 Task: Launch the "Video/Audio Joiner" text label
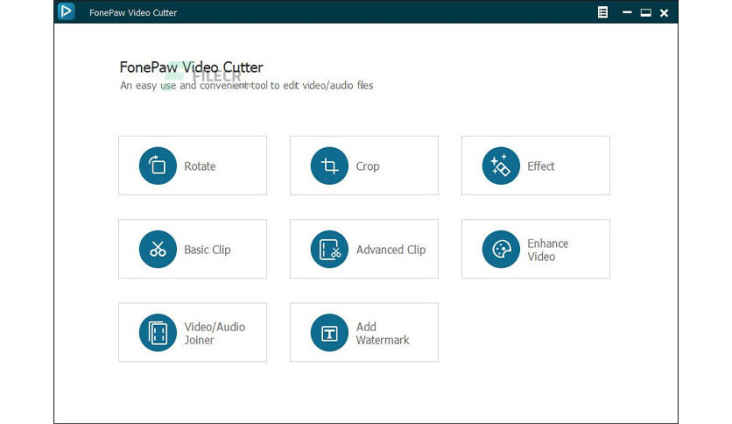tap(214, 333)
